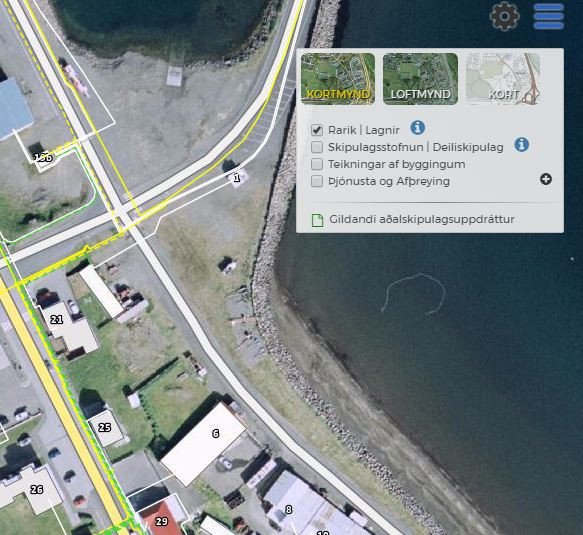The height and width of the screenshot is (535, 583).
Task: Show info for Skipulagsstofnun | Deiliskipulag layer
Action: 522,144
